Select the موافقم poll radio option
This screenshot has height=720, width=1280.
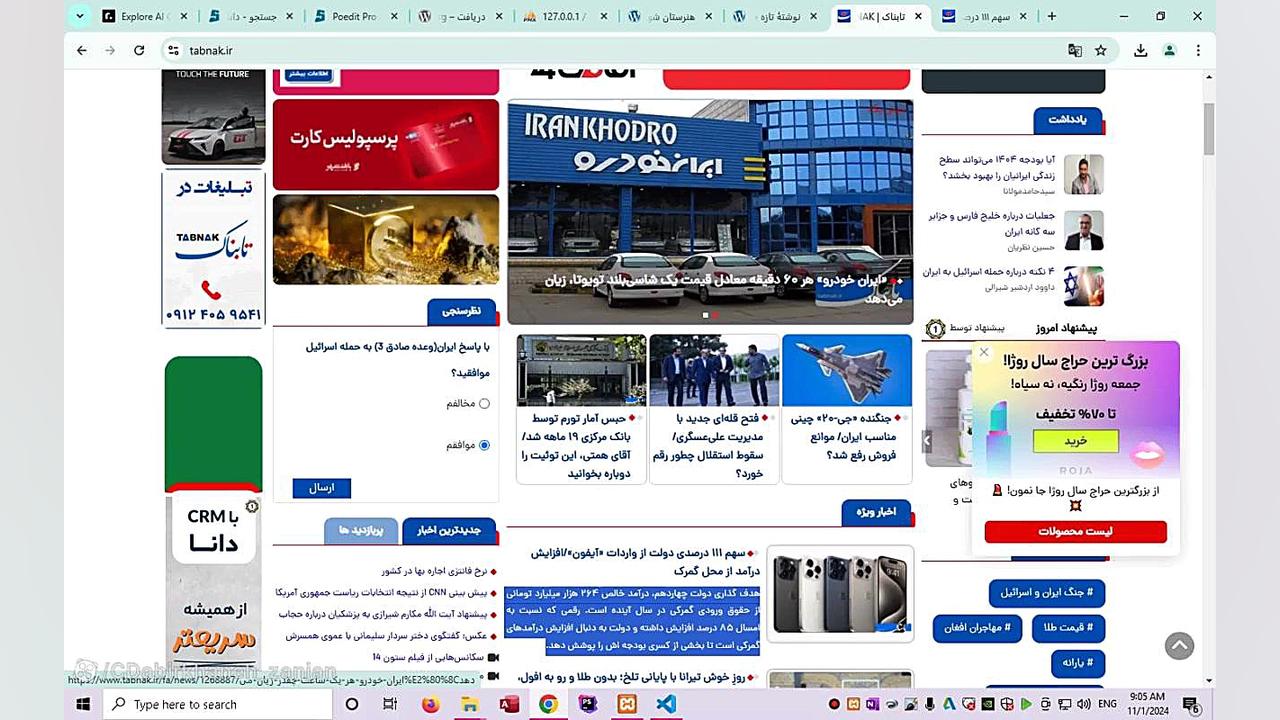point(484,445)
